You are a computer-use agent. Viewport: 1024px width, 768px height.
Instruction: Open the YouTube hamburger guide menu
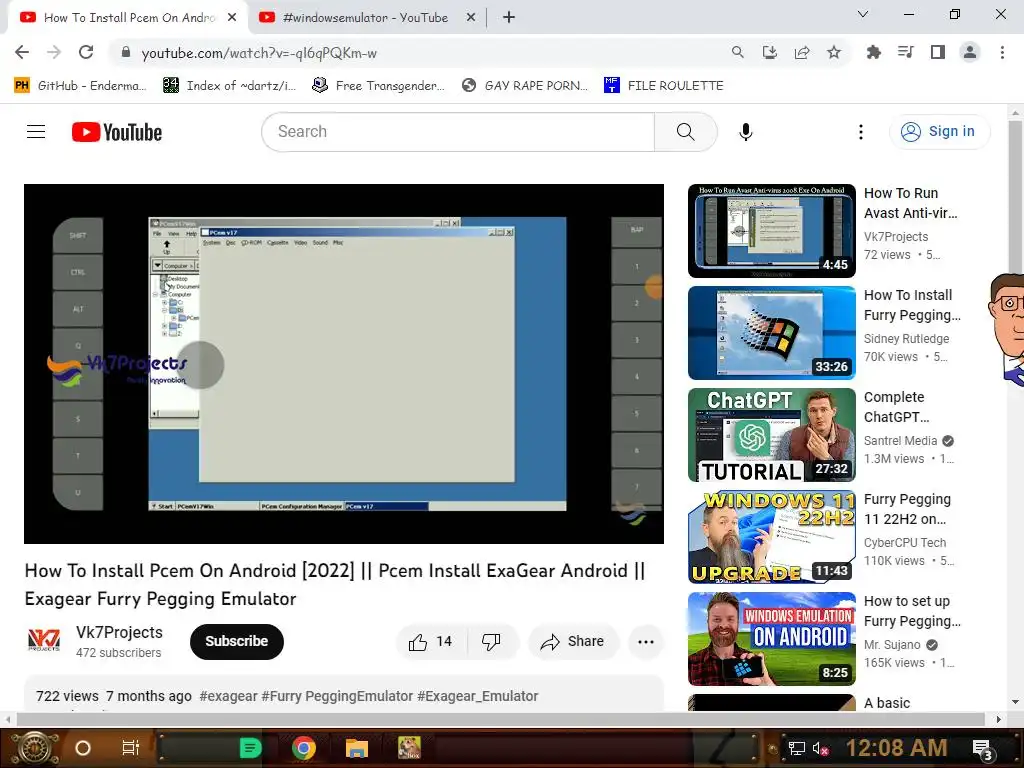pos(36,132)
